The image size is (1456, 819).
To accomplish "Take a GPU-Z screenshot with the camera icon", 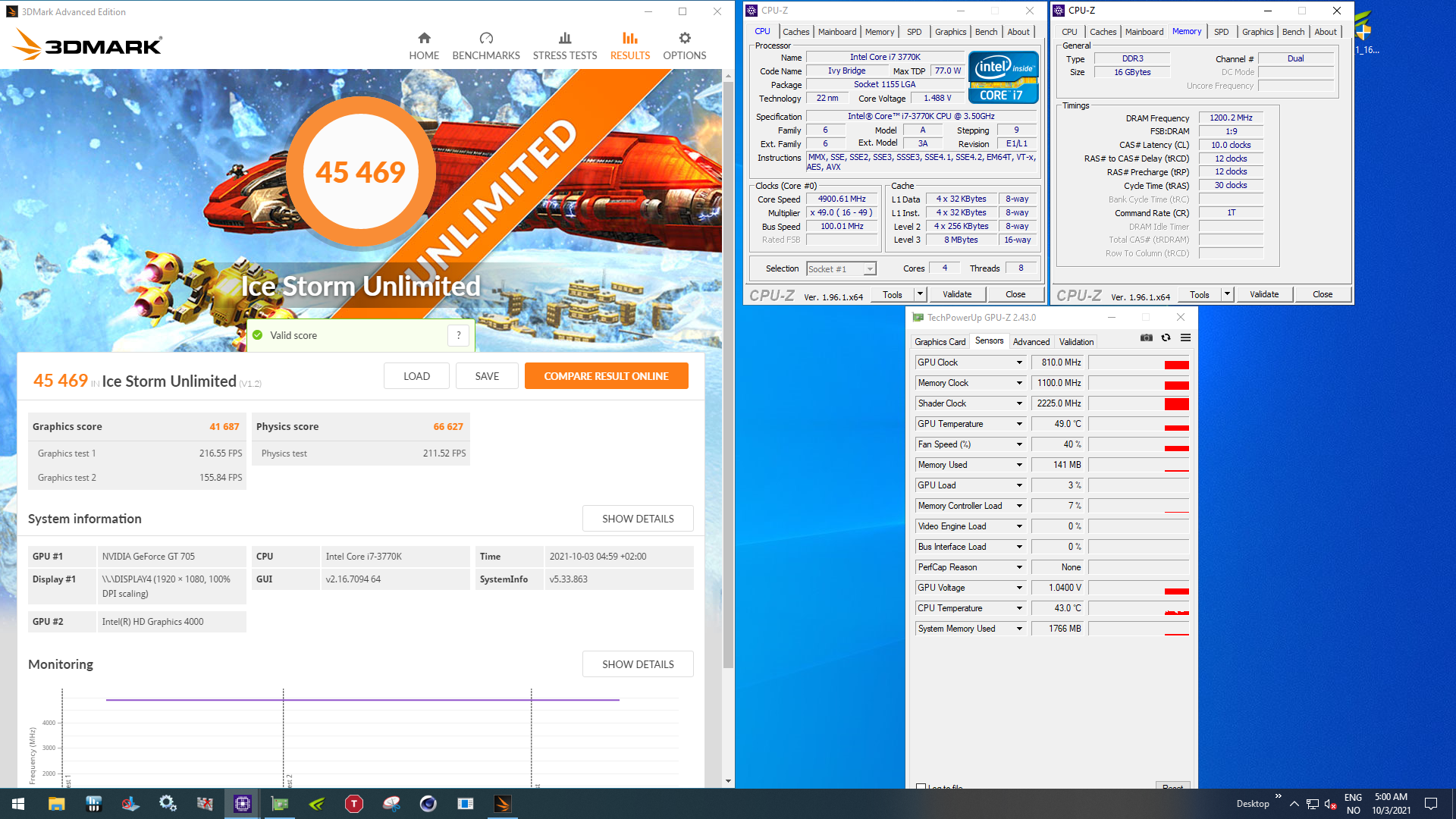I will (1147, 338).
